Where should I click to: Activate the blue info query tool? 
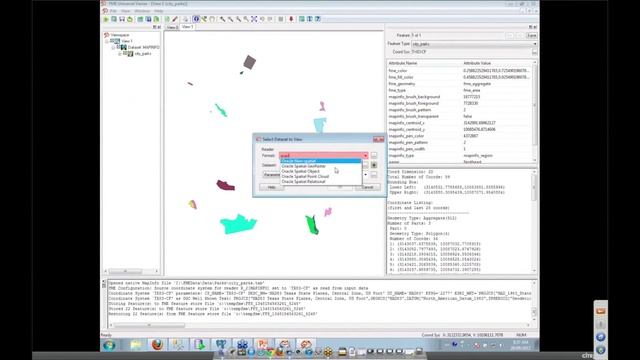196,19
